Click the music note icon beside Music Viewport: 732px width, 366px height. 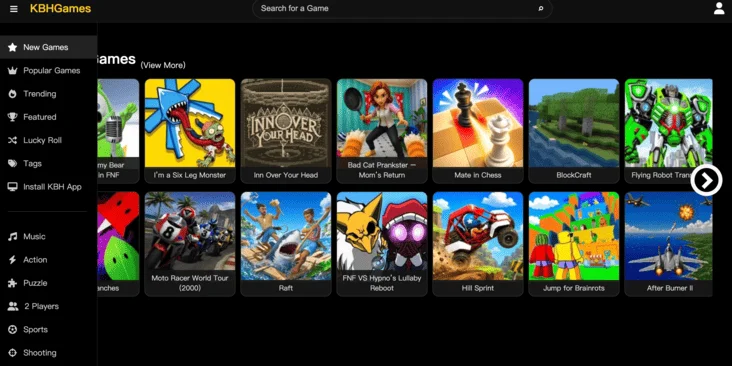[x=13, y=237]
